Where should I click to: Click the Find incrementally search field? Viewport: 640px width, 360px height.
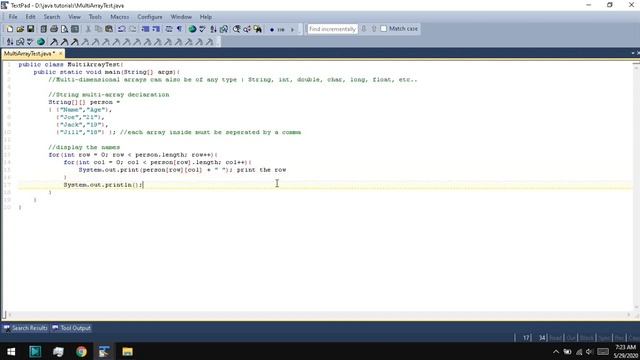332,29
